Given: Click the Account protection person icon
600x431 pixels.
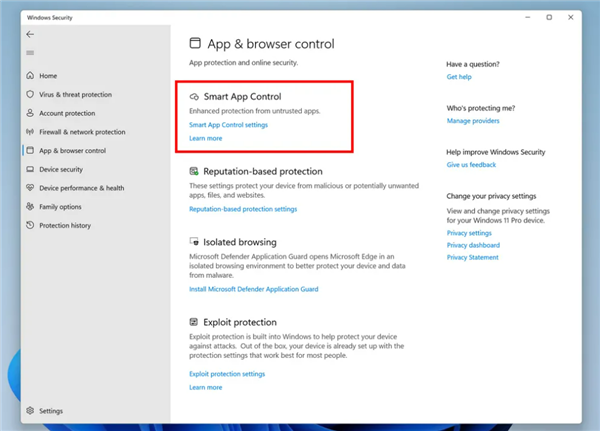Looking at the screenshot, I should [x=30, y=113].
